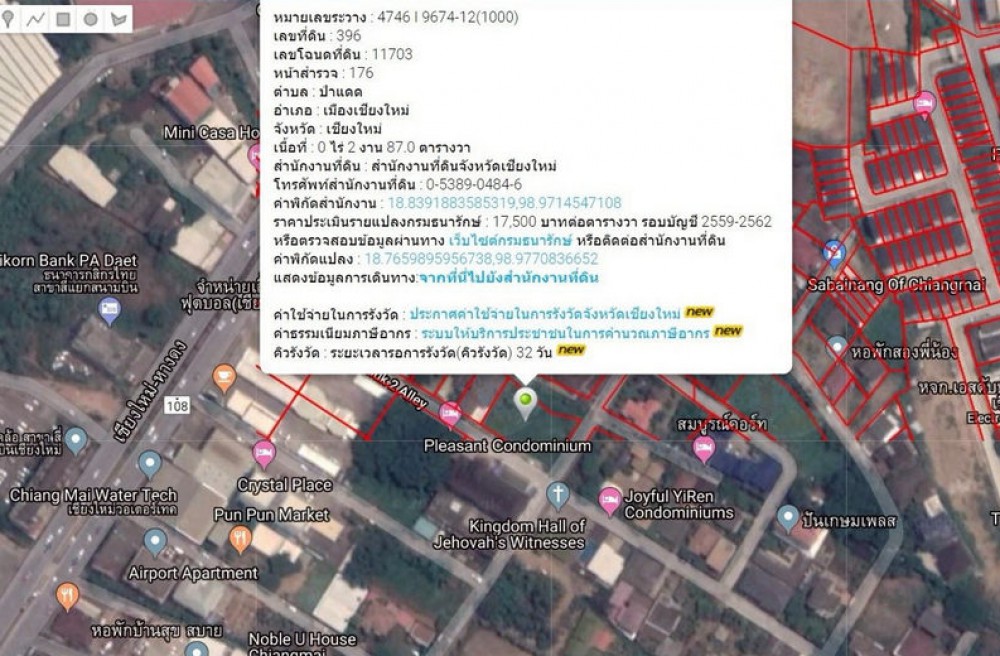Select the polygon drawing tool
This screenshot has height=656, width=1000.
[x=118, y=18]
